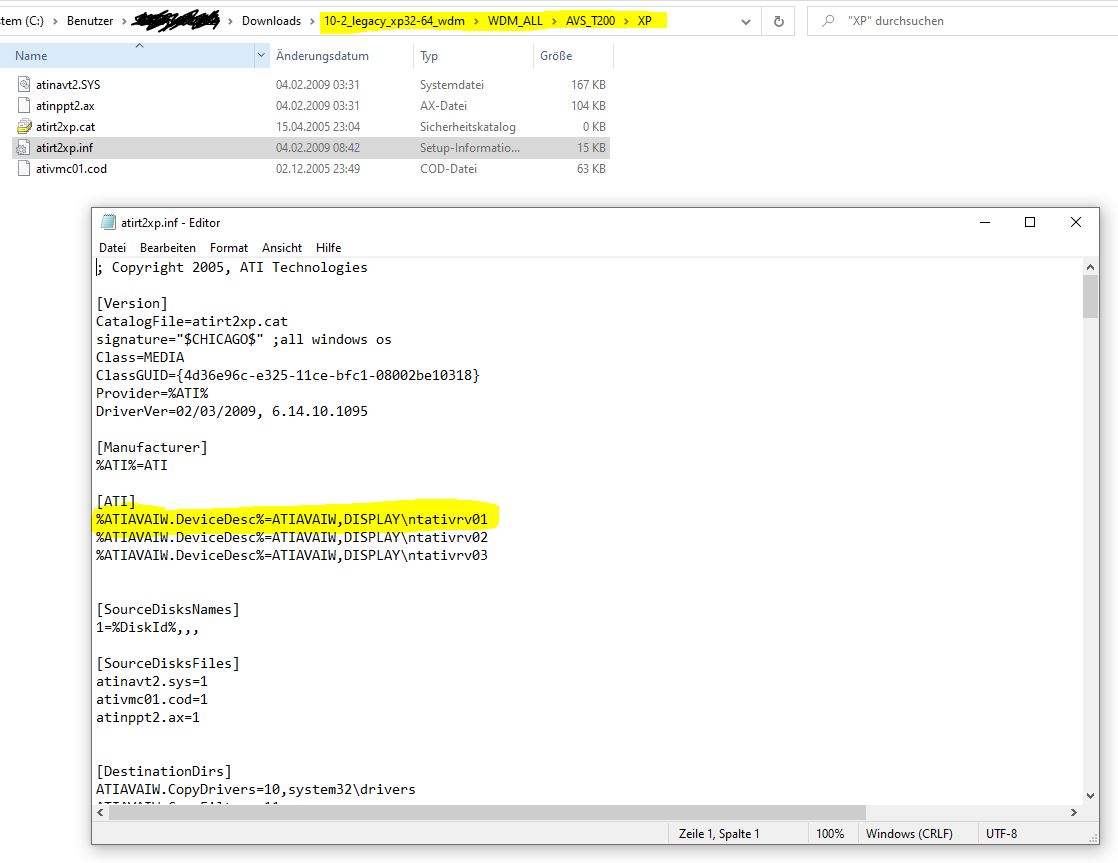Click Editor scroll right arrow
The image size is (1118, 863).
1074,812
